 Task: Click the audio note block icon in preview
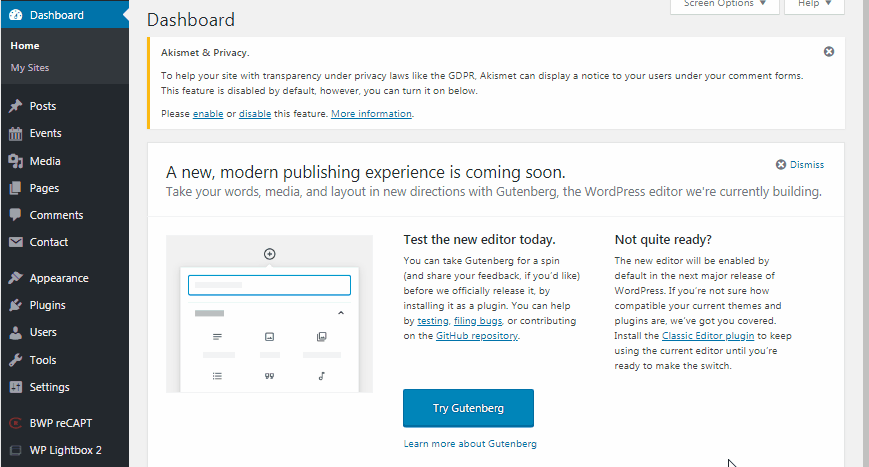click(321, 376)
